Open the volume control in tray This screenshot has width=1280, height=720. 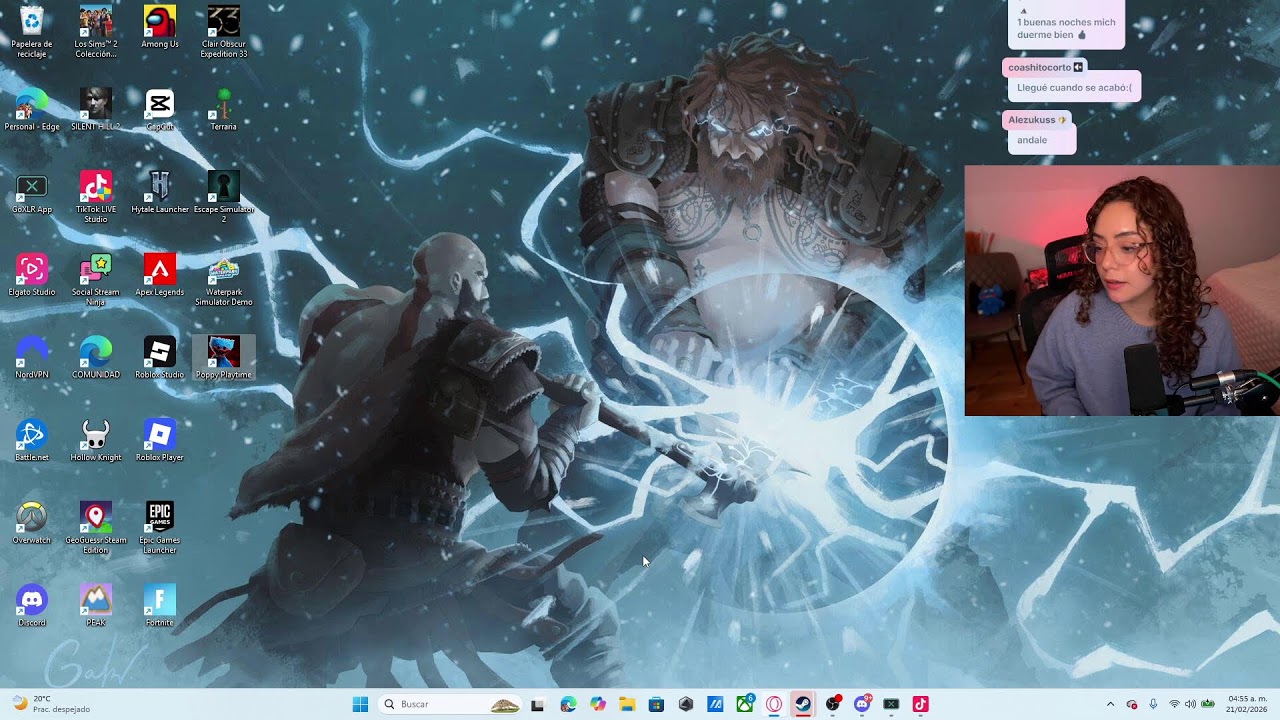(1190, 704)
